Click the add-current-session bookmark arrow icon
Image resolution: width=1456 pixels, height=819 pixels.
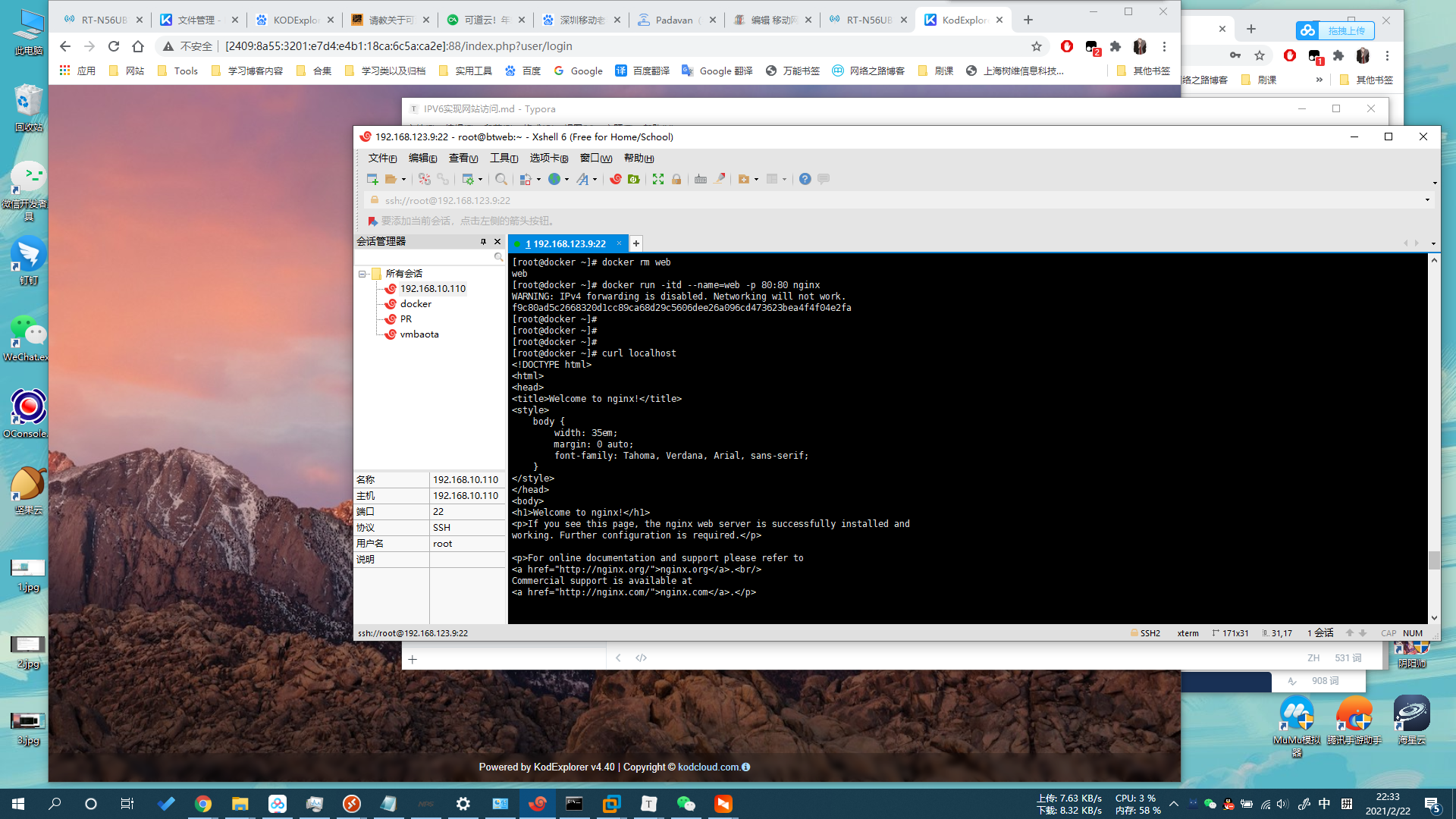372,221
